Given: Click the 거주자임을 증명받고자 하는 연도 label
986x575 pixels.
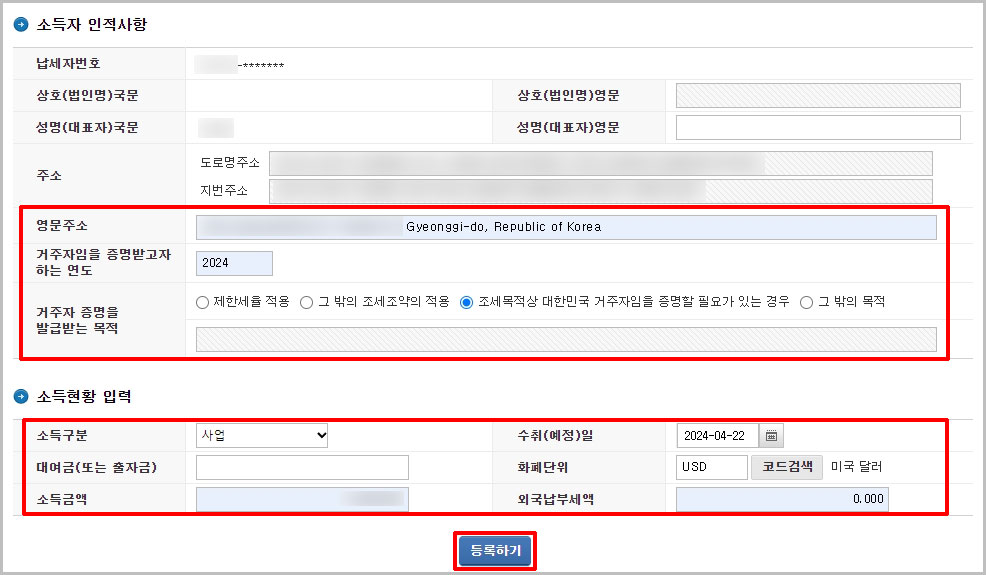Looking at the screenshot, I should pyautogui.click(x=103, y=262).
